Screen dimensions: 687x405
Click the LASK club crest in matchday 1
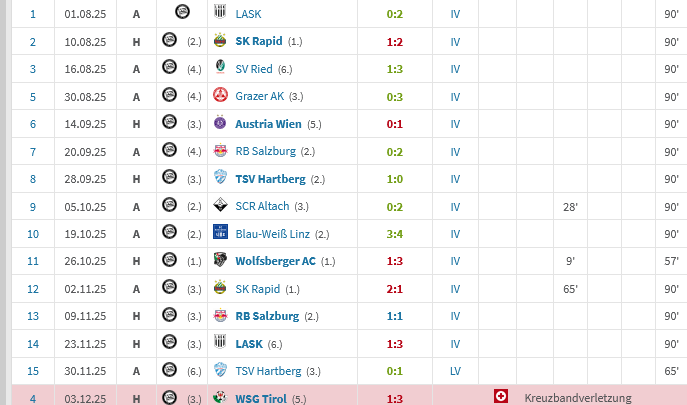[220, 14]
